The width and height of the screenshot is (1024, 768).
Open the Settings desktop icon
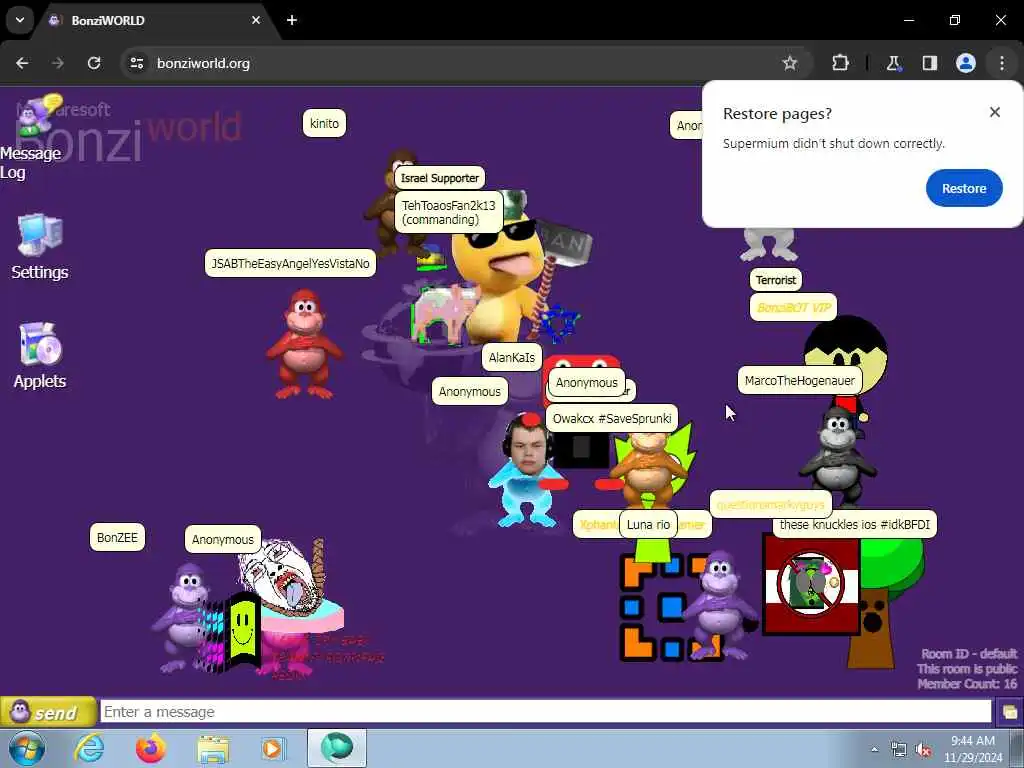40,247
